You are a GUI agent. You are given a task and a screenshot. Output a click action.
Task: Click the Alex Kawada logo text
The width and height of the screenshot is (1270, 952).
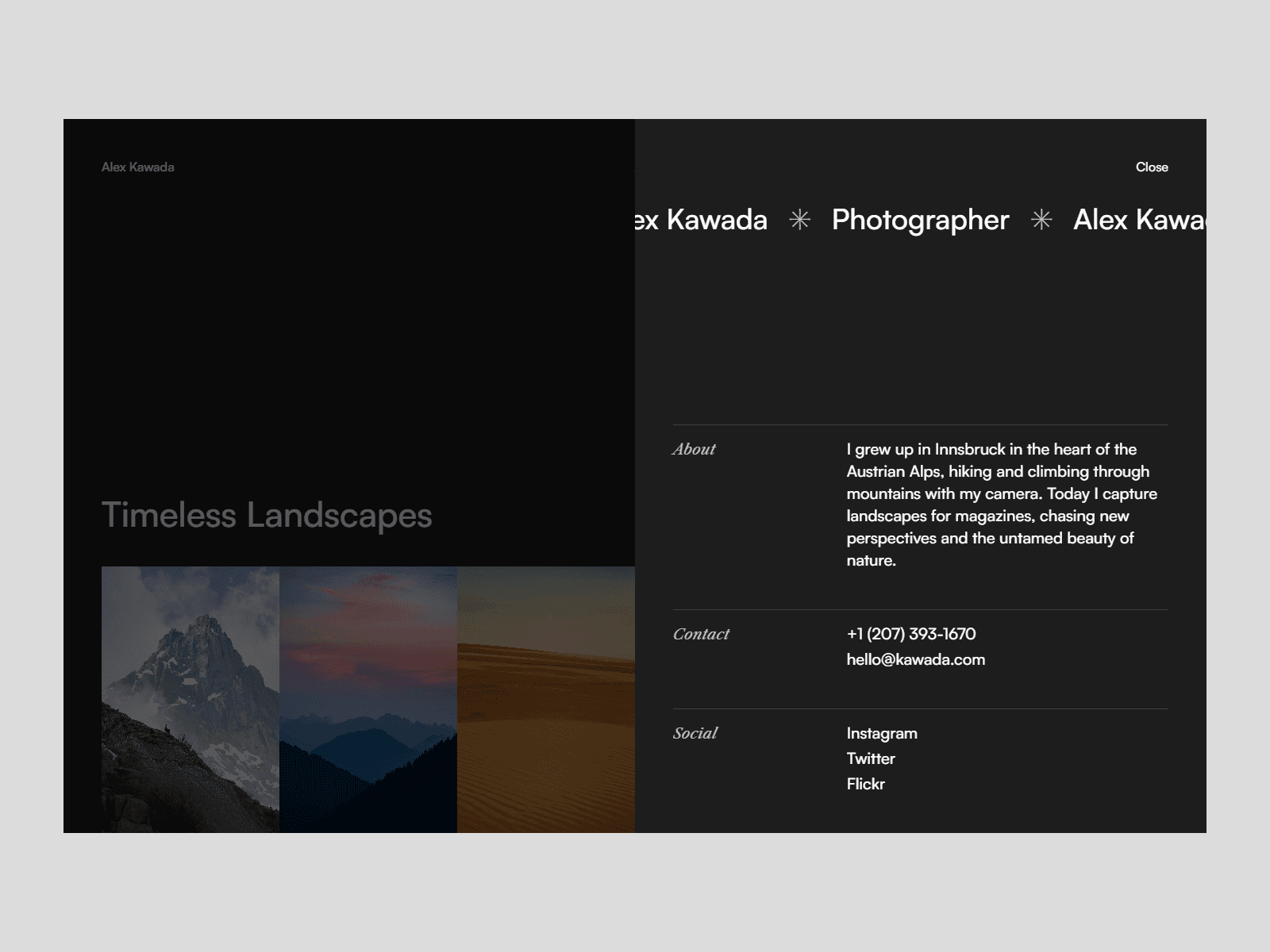138,167
